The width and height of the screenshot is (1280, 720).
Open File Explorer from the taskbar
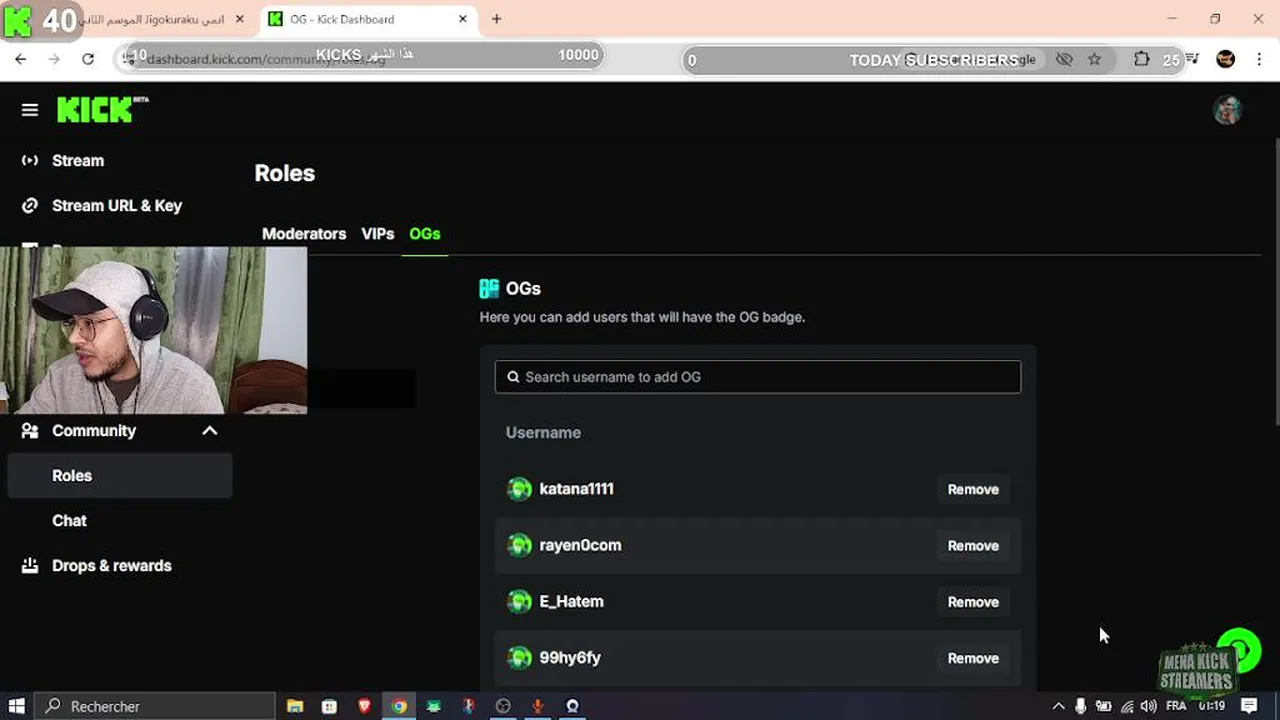coord(294,706)
